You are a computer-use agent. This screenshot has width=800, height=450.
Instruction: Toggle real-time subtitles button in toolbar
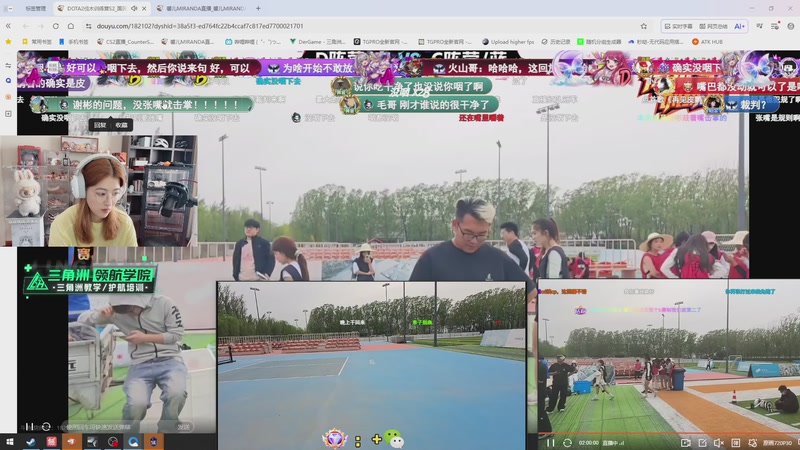click(x=678, y=26)
